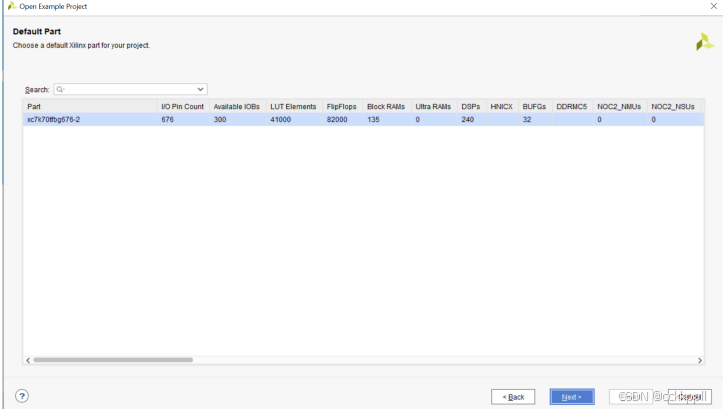Sort by LUT Elements column

click(294, 107)
